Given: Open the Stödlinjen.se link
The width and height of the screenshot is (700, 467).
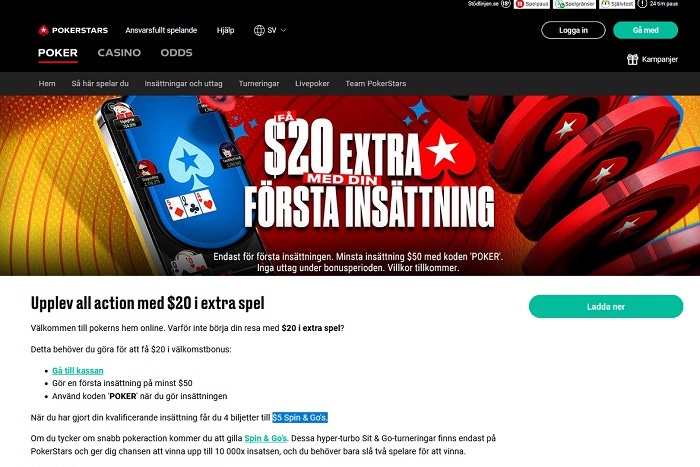Looking at the screenshot, I should [x=483, y=4].
